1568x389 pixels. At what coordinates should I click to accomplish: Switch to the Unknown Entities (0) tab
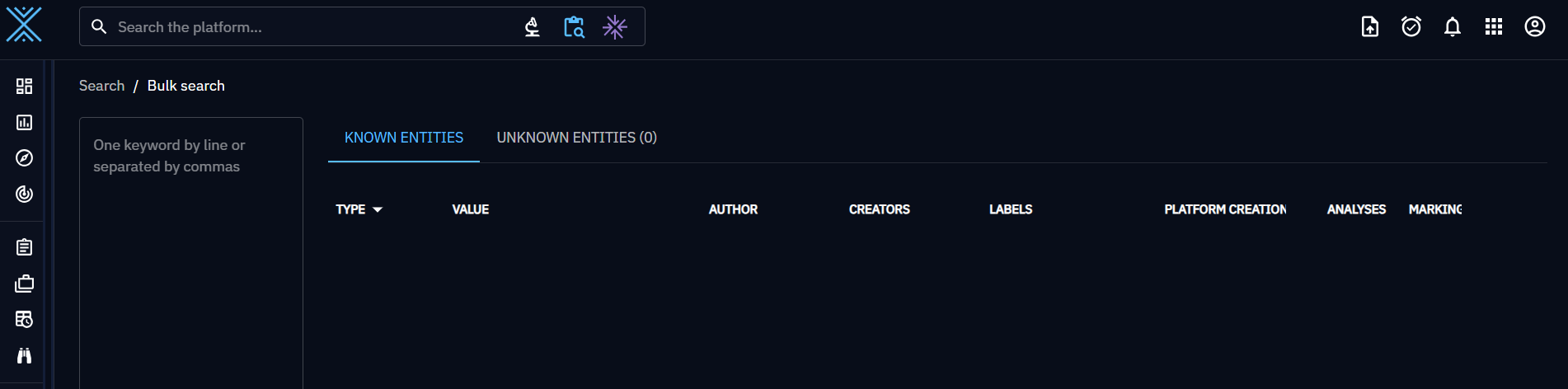(x=576, y=138)
